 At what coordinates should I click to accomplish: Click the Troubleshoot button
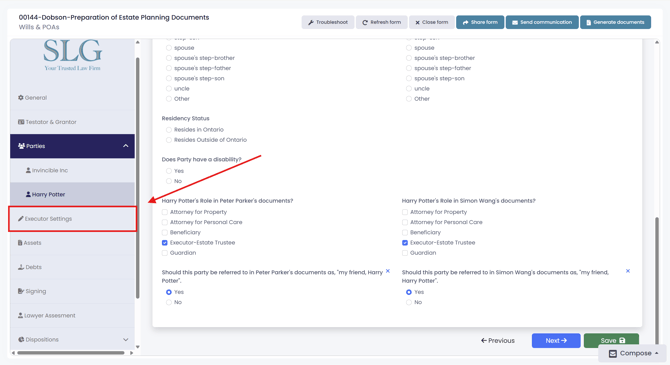coord(328,22)
